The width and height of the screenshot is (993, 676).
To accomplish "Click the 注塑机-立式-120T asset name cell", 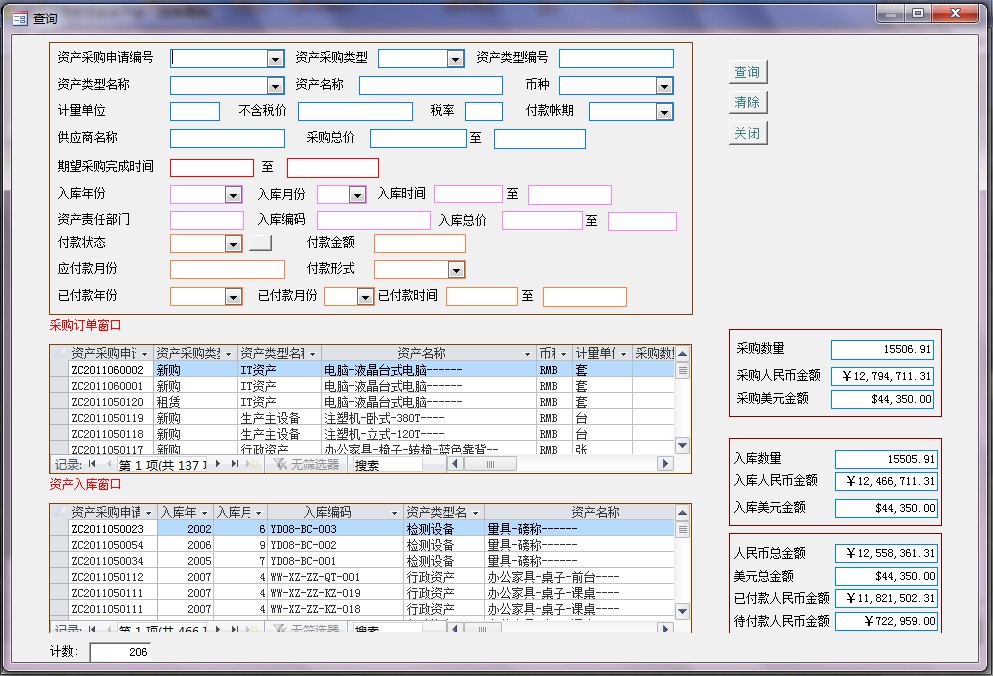I will tap(429, 434).
